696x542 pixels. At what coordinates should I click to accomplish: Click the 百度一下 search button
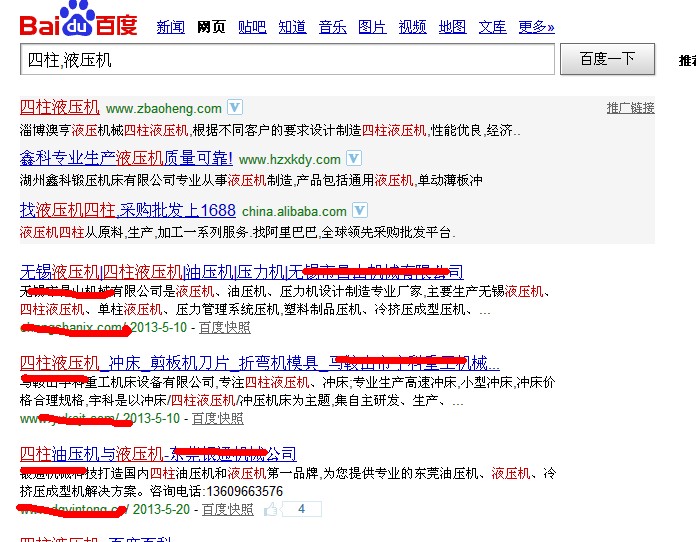[x=607, y=59]
